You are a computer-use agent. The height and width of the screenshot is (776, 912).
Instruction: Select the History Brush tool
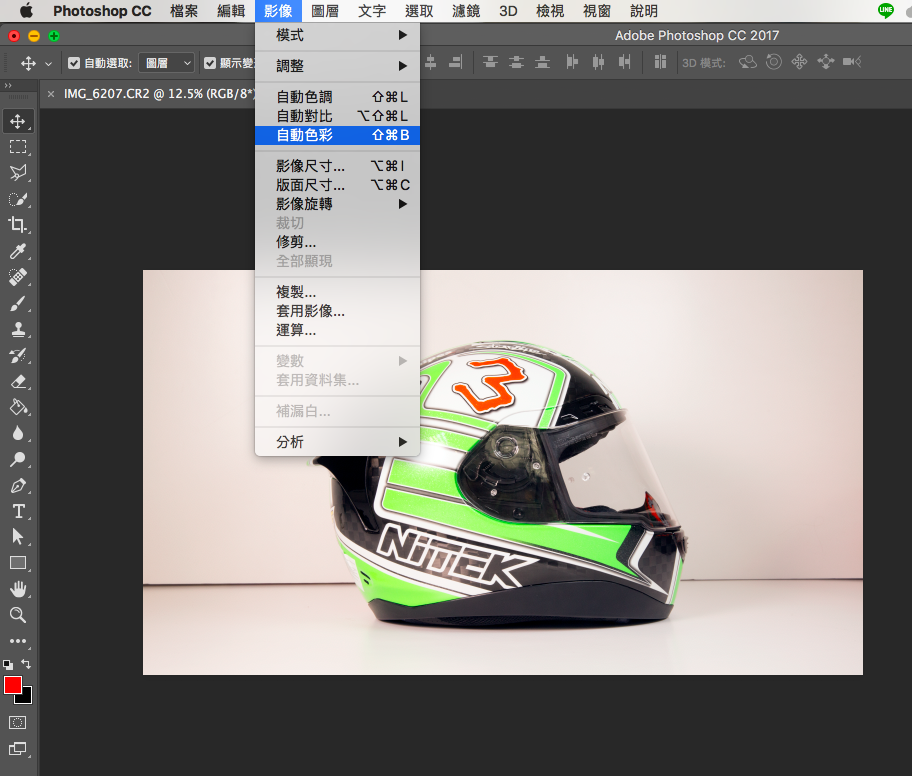click(x=17, y=355)
